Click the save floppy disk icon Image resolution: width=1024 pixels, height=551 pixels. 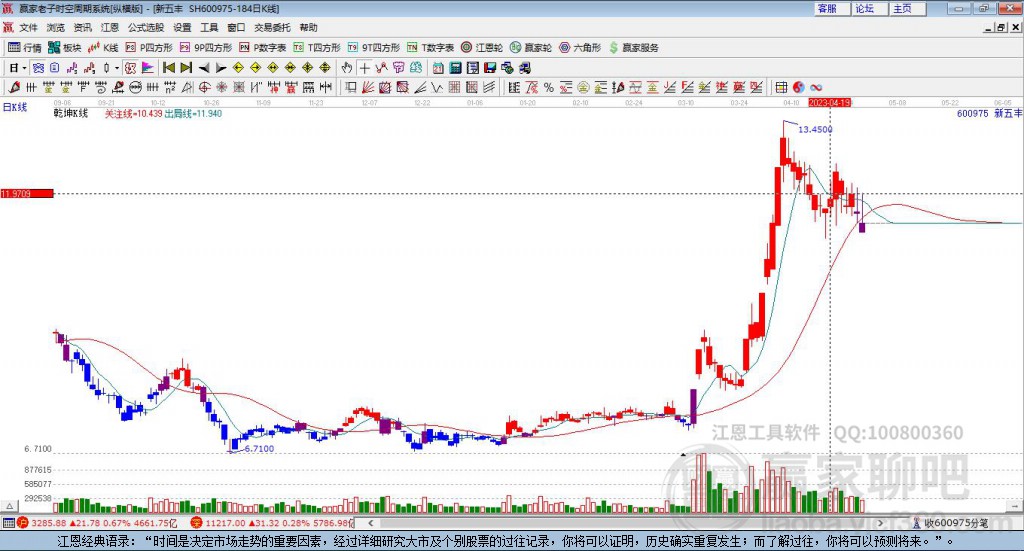point(490,68)
